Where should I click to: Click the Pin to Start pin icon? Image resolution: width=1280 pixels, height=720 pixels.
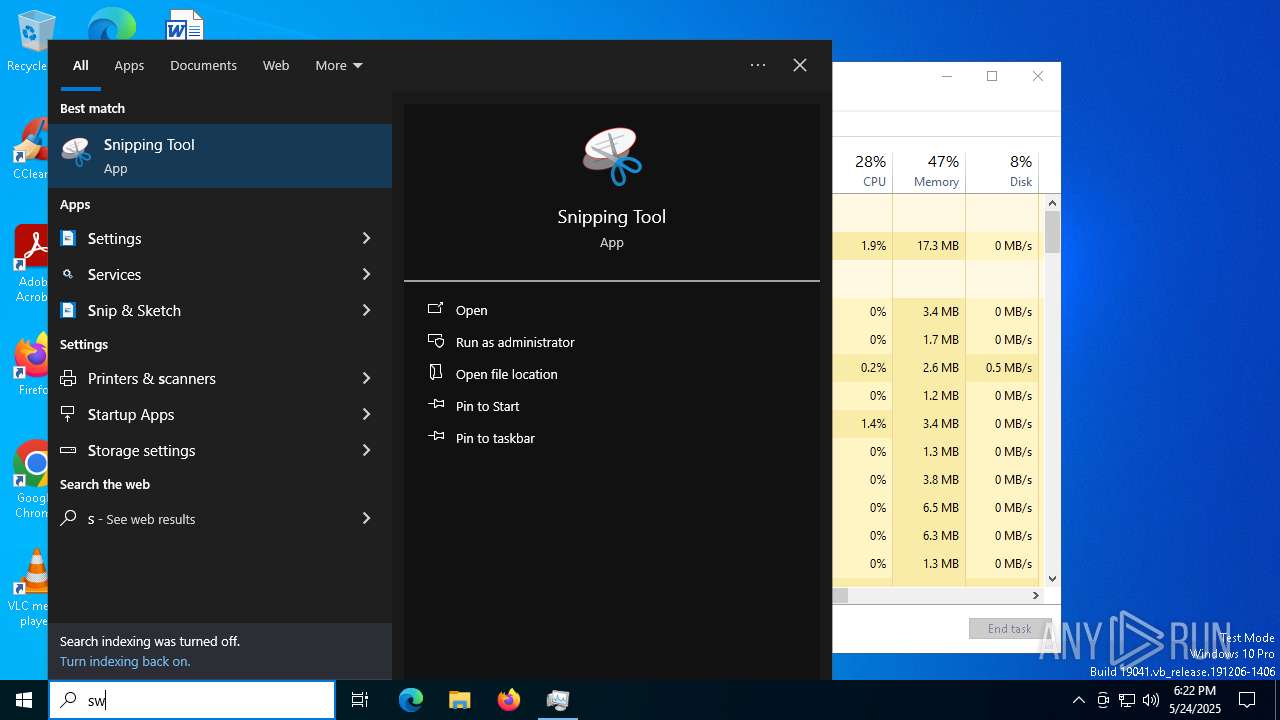436,405
